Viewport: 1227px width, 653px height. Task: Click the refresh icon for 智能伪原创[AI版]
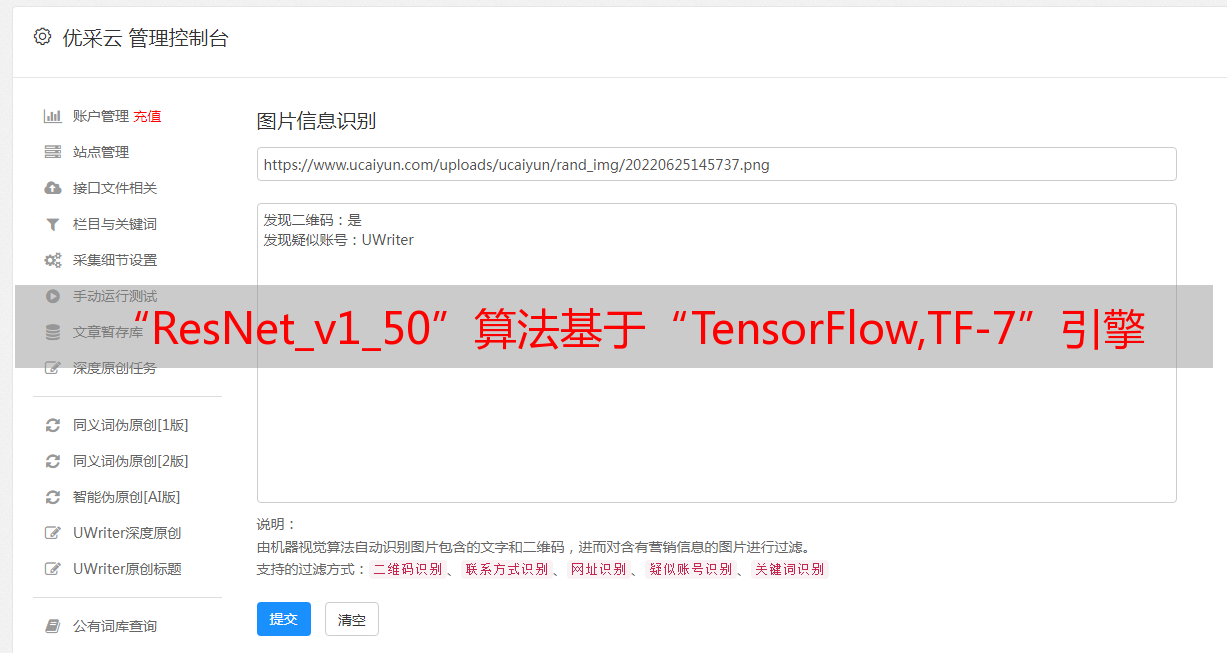click(x=53, y=497)
